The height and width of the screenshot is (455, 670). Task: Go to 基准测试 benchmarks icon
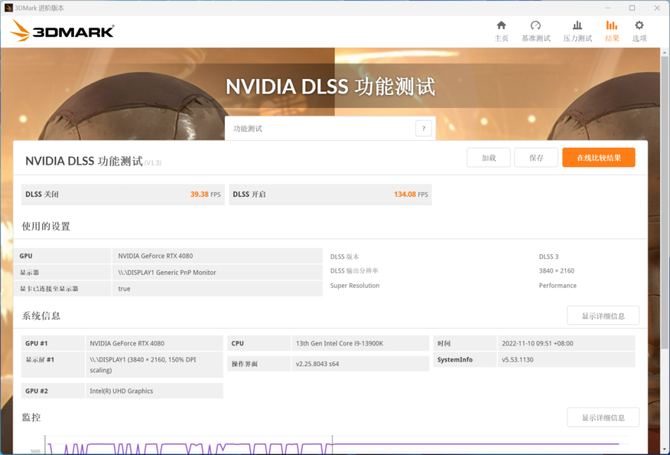(x=536, y=30)
